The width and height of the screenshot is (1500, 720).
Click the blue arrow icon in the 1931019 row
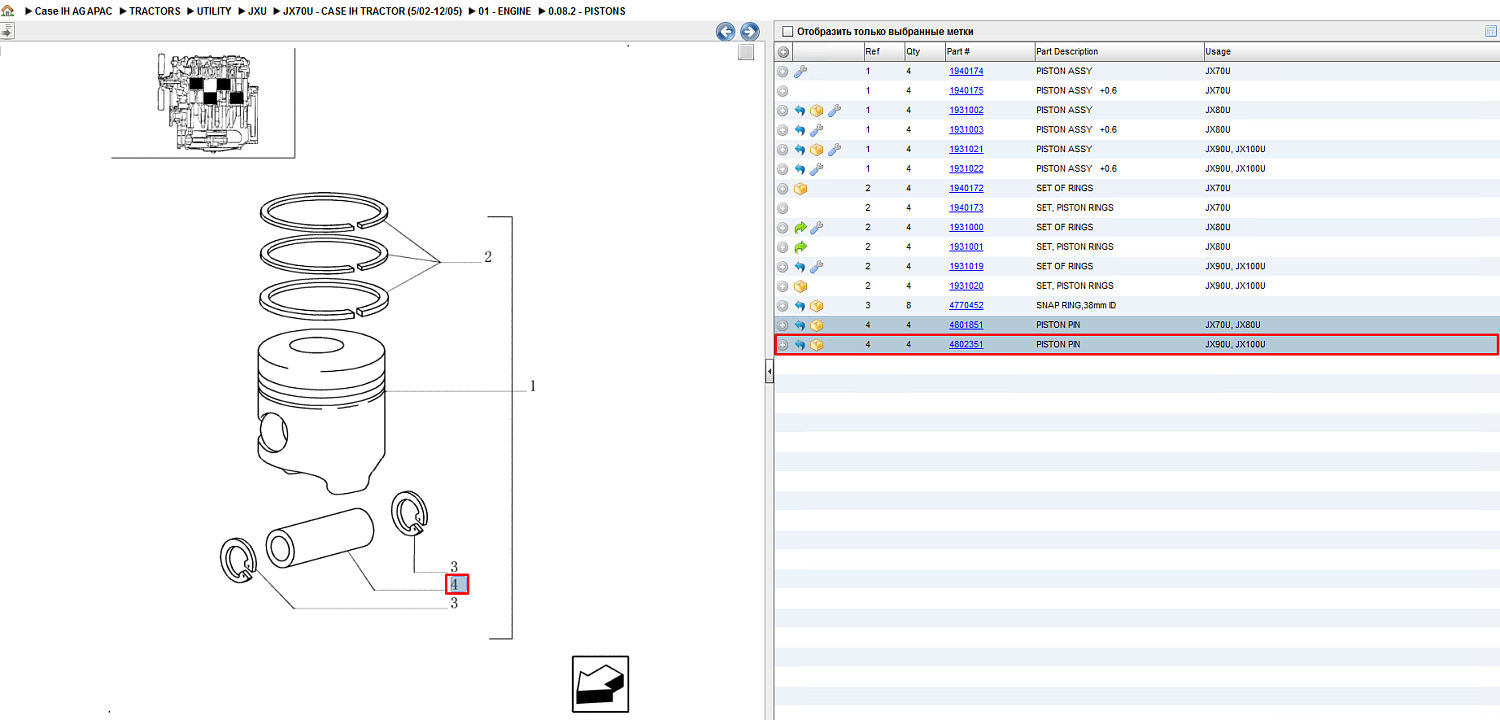click(800, 267)
